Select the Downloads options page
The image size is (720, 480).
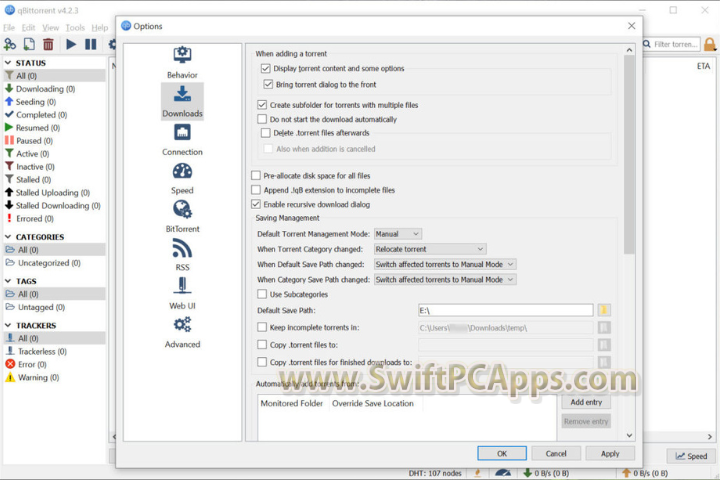pos(182,101)
